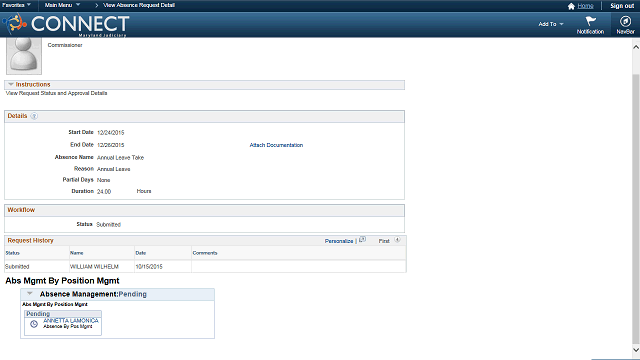Click the Abs Mgmt By Position Mgmt heading
This screenshot has width=640, height=360.
(x=62, y=281)
